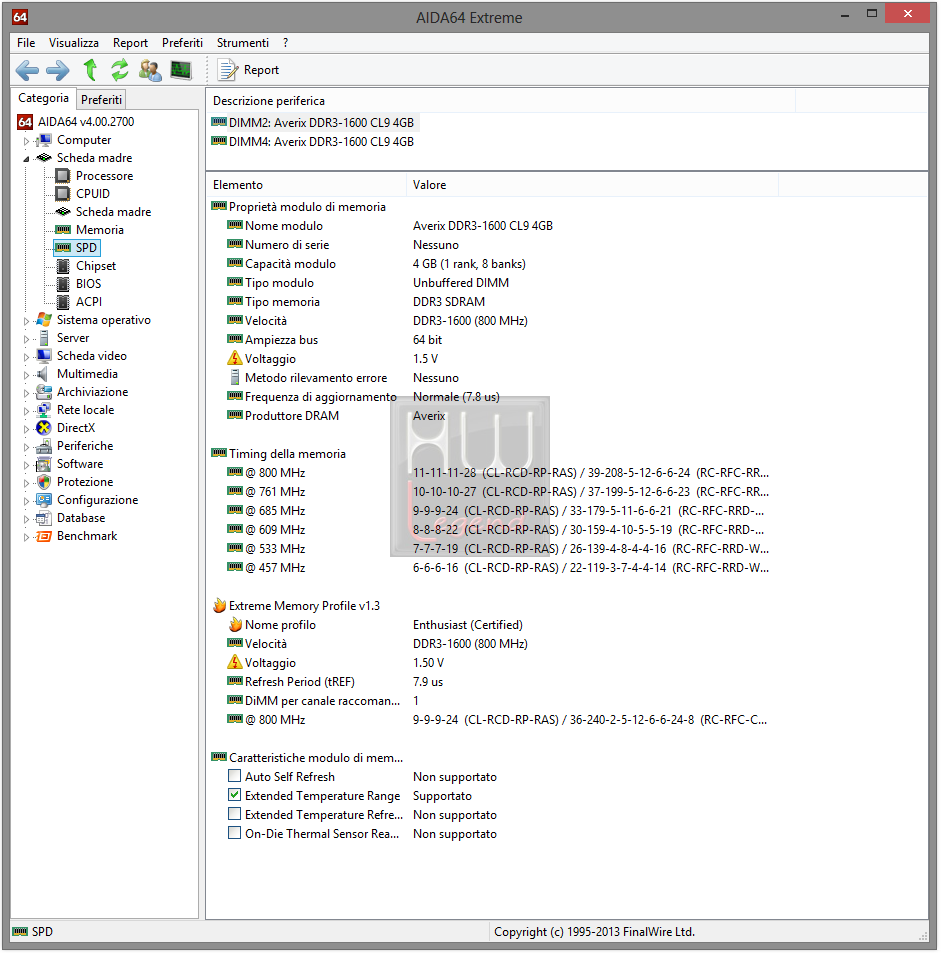Expand the Archiviazione tree node
Image resolution: width=941 pixels, height=953 pixels.
click(26, 393)
